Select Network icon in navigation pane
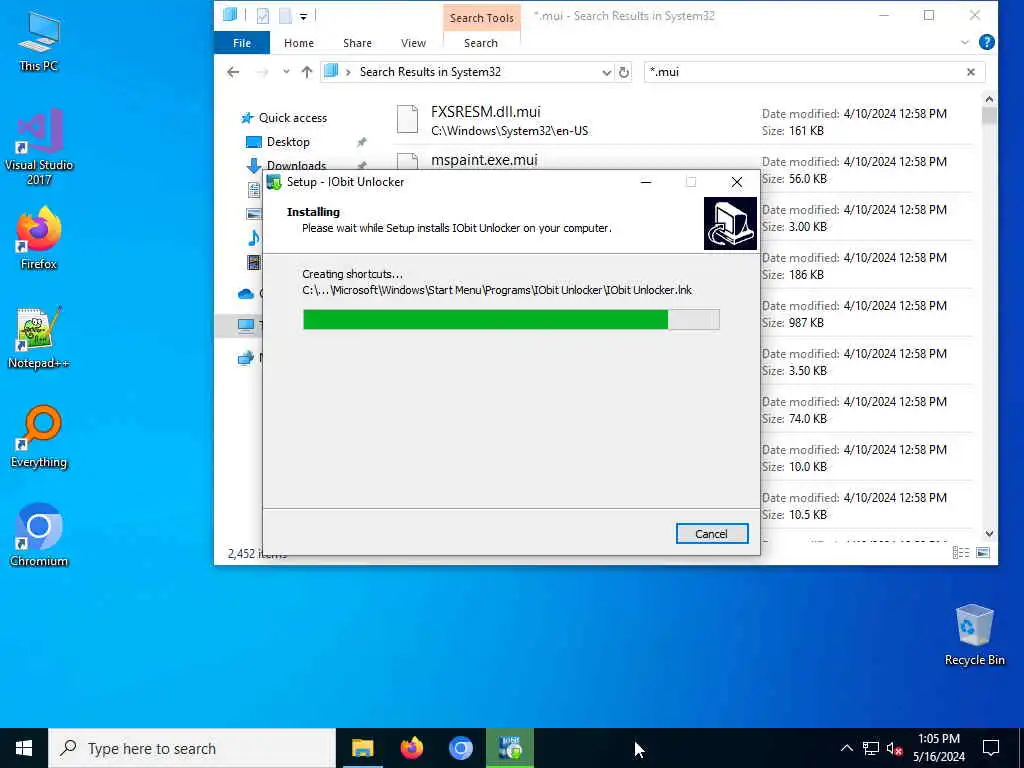This screenshot has width=1024, height=768. pos(246,357)
